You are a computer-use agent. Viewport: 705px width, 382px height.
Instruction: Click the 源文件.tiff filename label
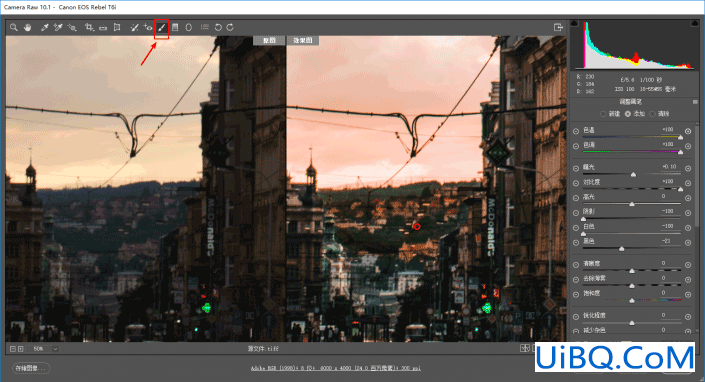[263, 349]
